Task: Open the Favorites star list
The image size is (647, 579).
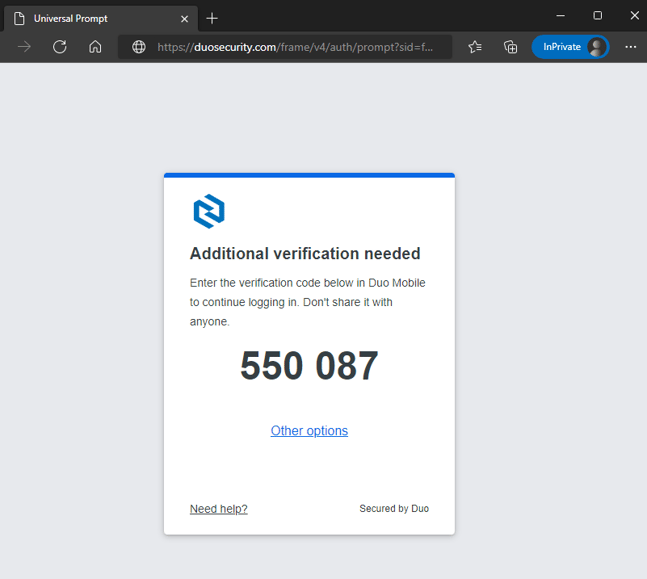Action: (475, 47)
